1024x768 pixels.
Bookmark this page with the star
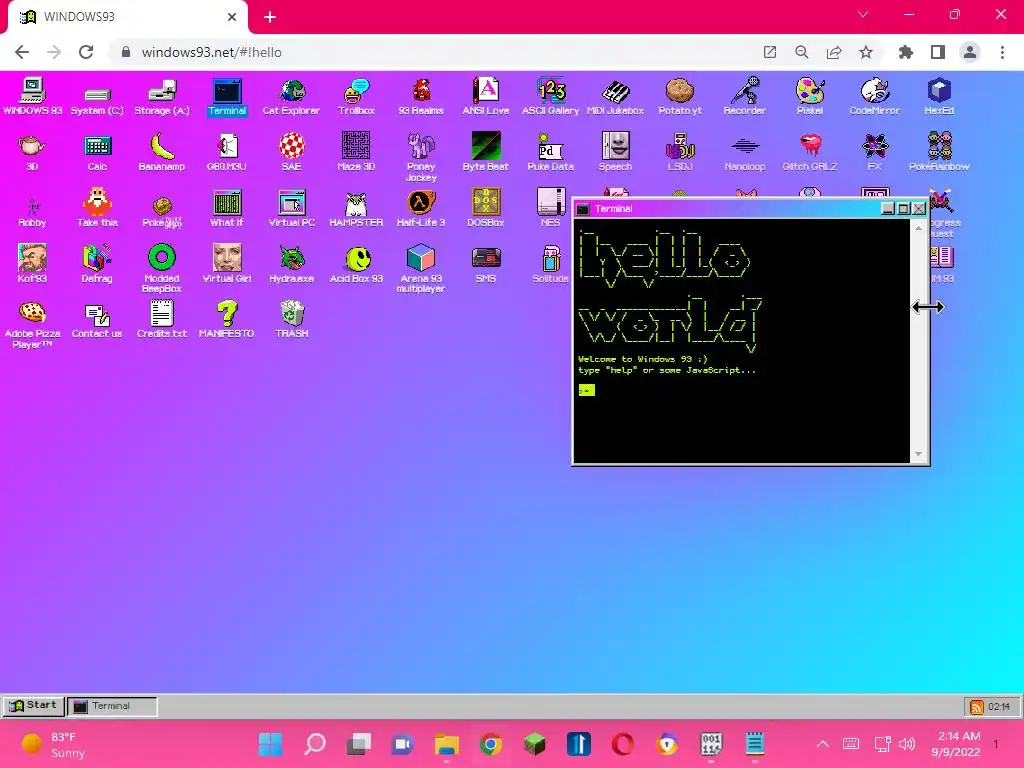(x=866, y=52)
